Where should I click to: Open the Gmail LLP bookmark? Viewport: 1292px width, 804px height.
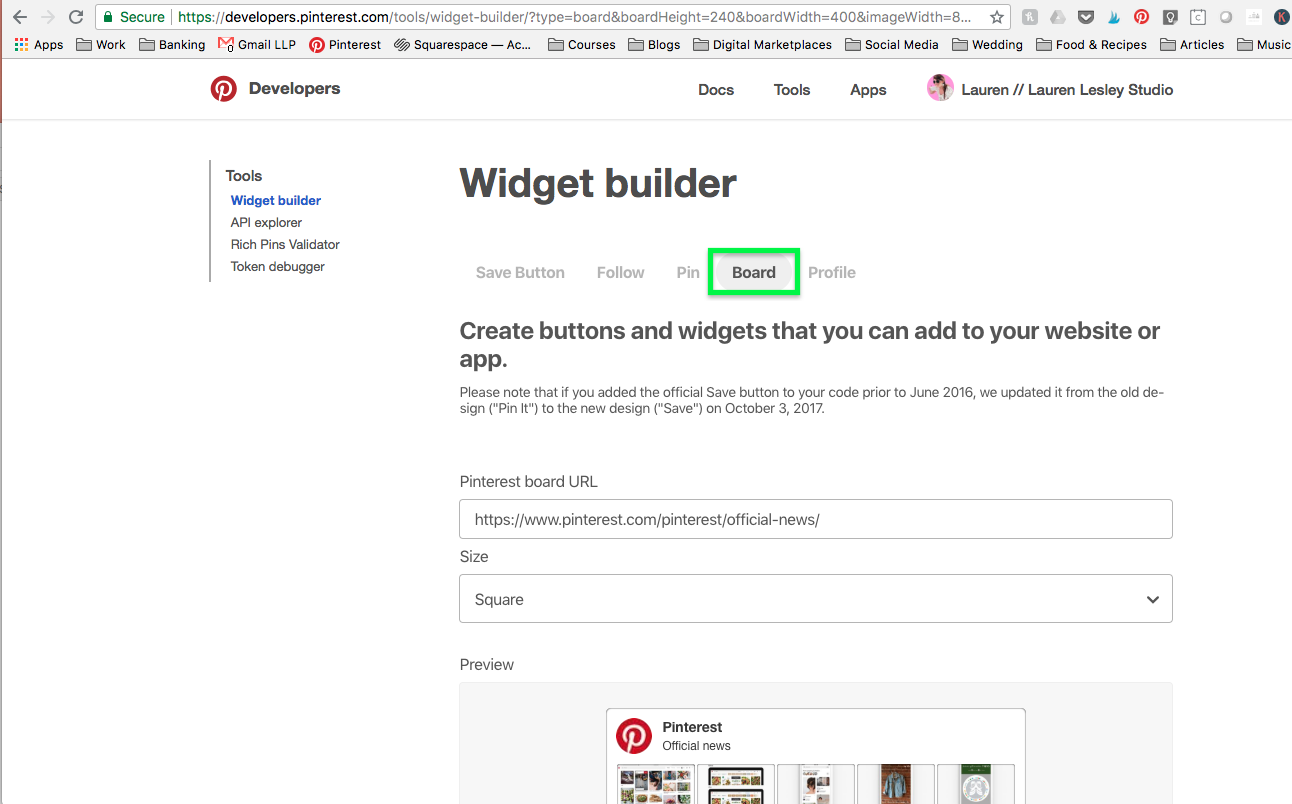[x=257, y=45]
